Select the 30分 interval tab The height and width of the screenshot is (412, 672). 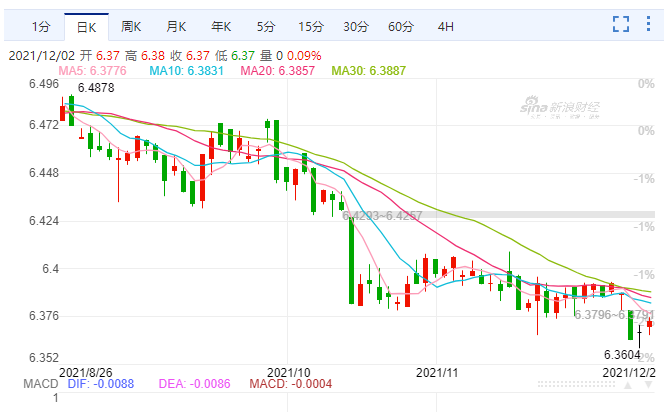coord(356,27)
